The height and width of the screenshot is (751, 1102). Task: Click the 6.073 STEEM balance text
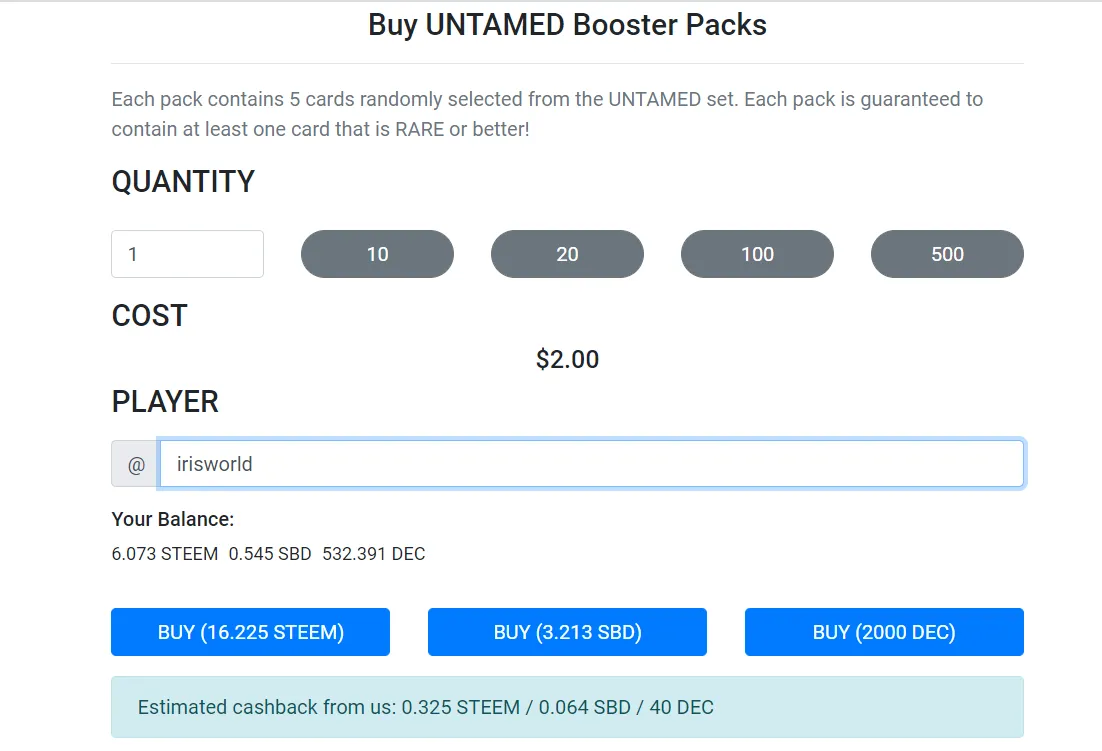point(164,554)
